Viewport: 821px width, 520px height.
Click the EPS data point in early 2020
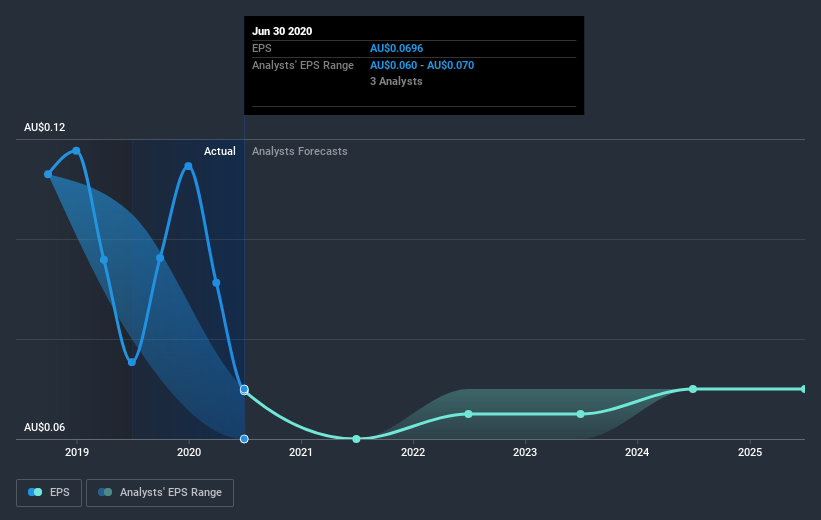tap(216, 283)
